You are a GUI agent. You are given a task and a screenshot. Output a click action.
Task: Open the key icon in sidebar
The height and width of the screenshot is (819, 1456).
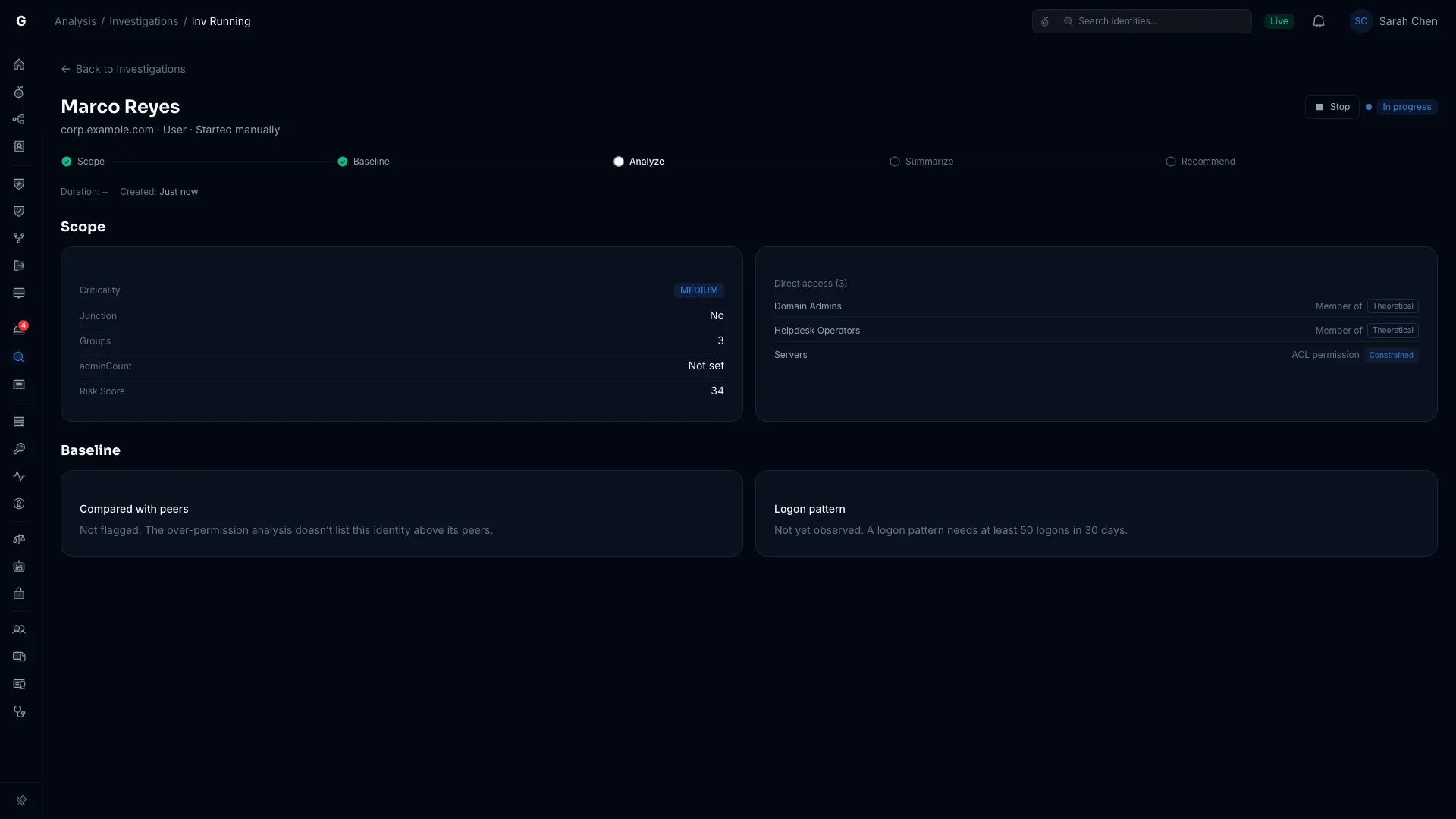(x=19, y=449)
